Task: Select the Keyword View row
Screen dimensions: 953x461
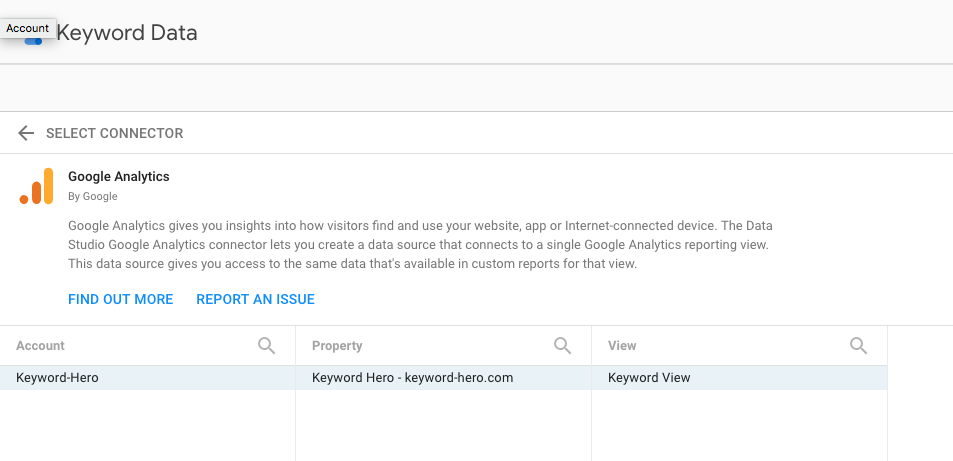Action: pyautogui.click(x=739, y=378)
